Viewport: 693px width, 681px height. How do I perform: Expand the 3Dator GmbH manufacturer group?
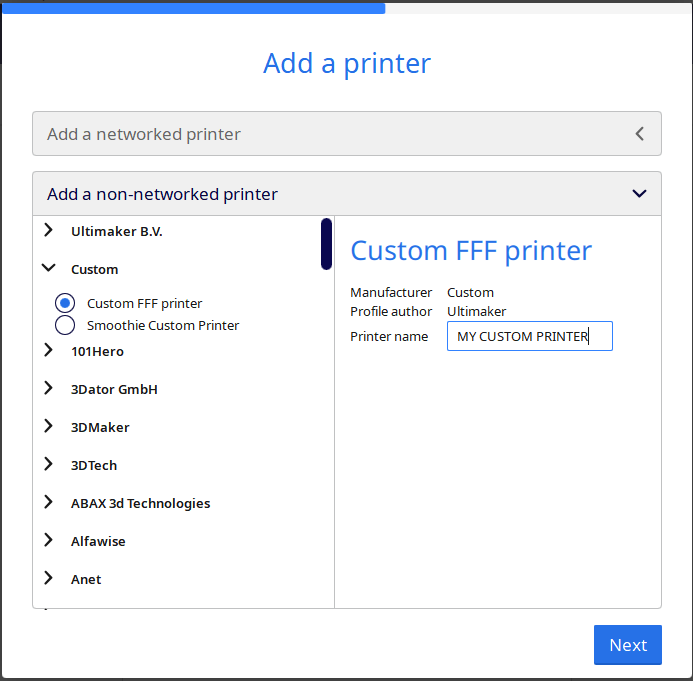point(49,388)
